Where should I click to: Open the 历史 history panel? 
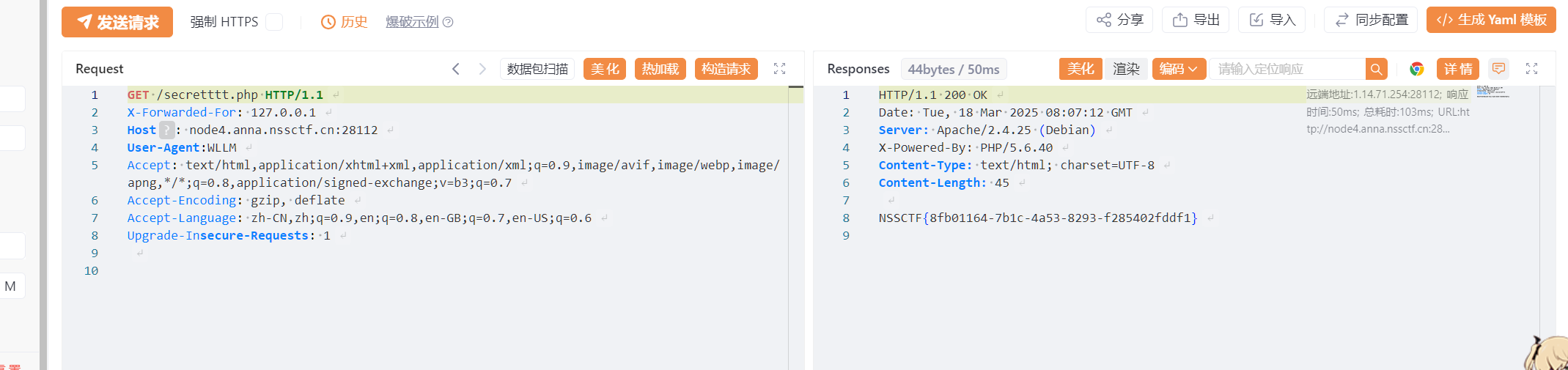click(344, 22)
